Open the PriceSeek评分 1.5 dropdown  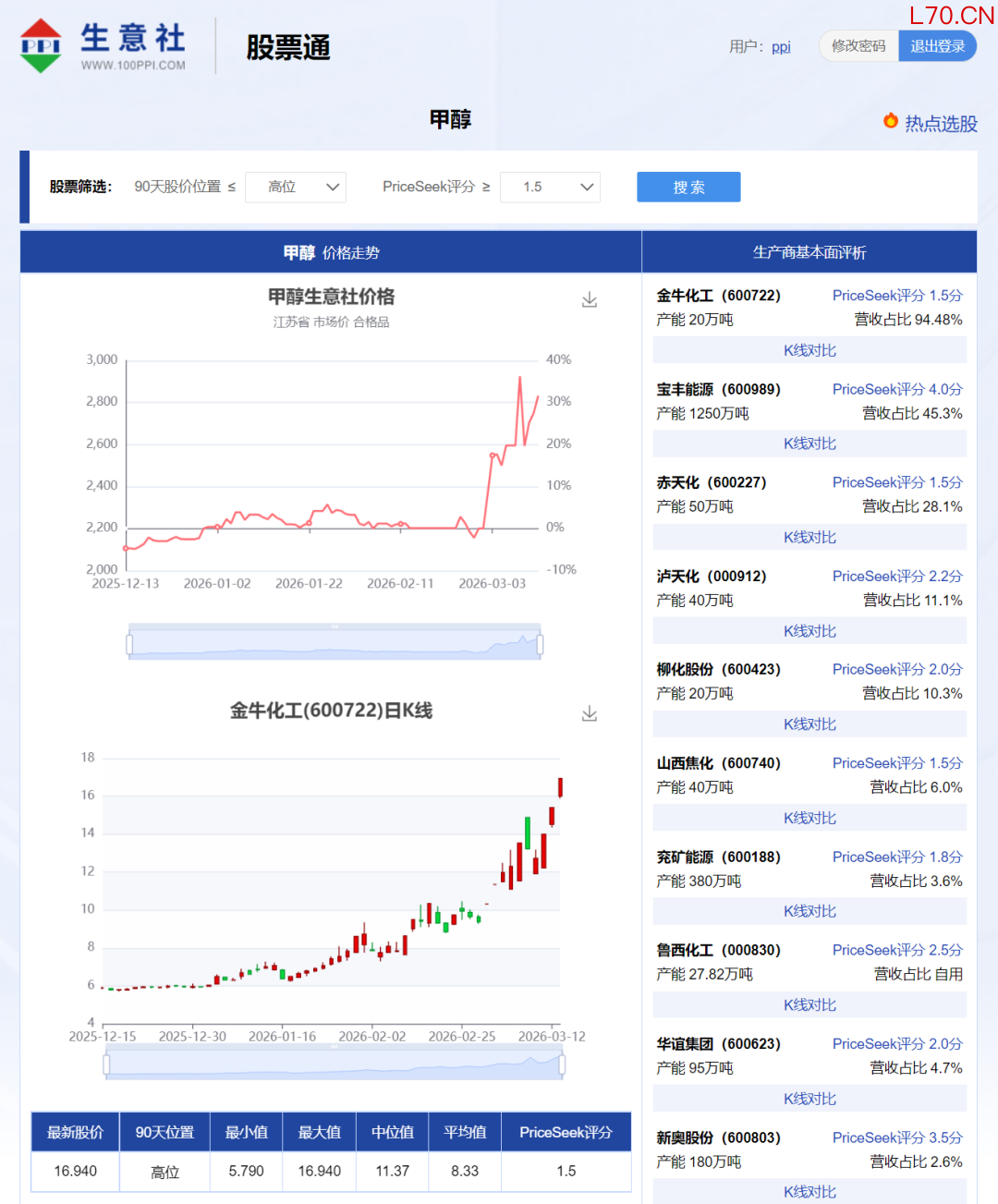point(550,187)
